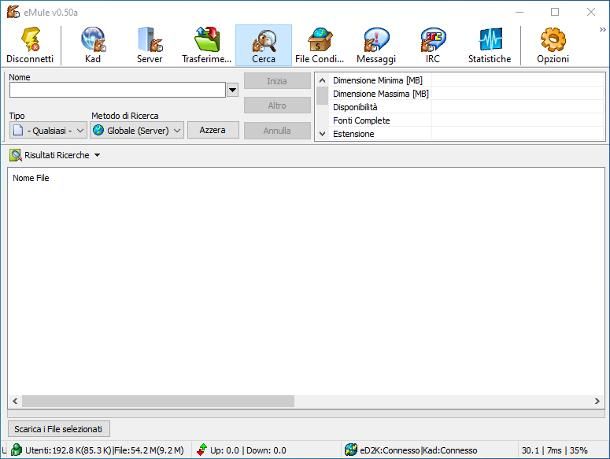Click the Disponibilità label
The height and width of the screenshot is (459, 610).
click(x=355, y=107)
